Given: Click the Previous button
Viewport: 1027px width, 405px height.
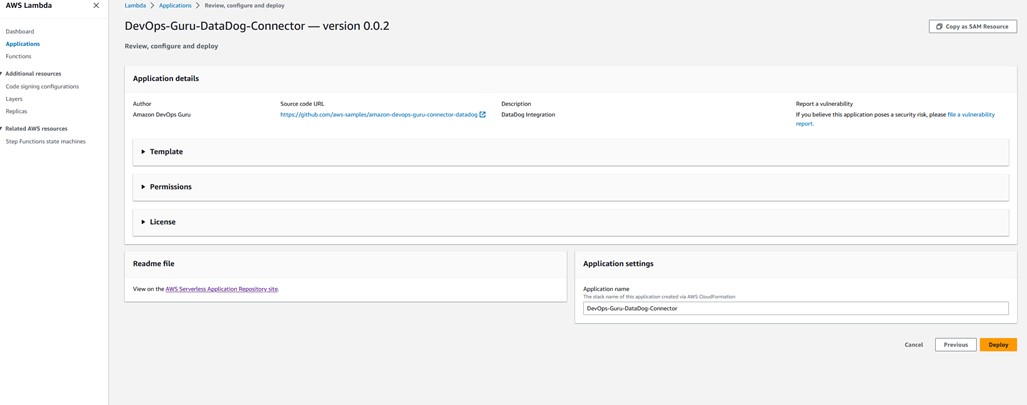Looking at the screenshot, I should [956, 345].
